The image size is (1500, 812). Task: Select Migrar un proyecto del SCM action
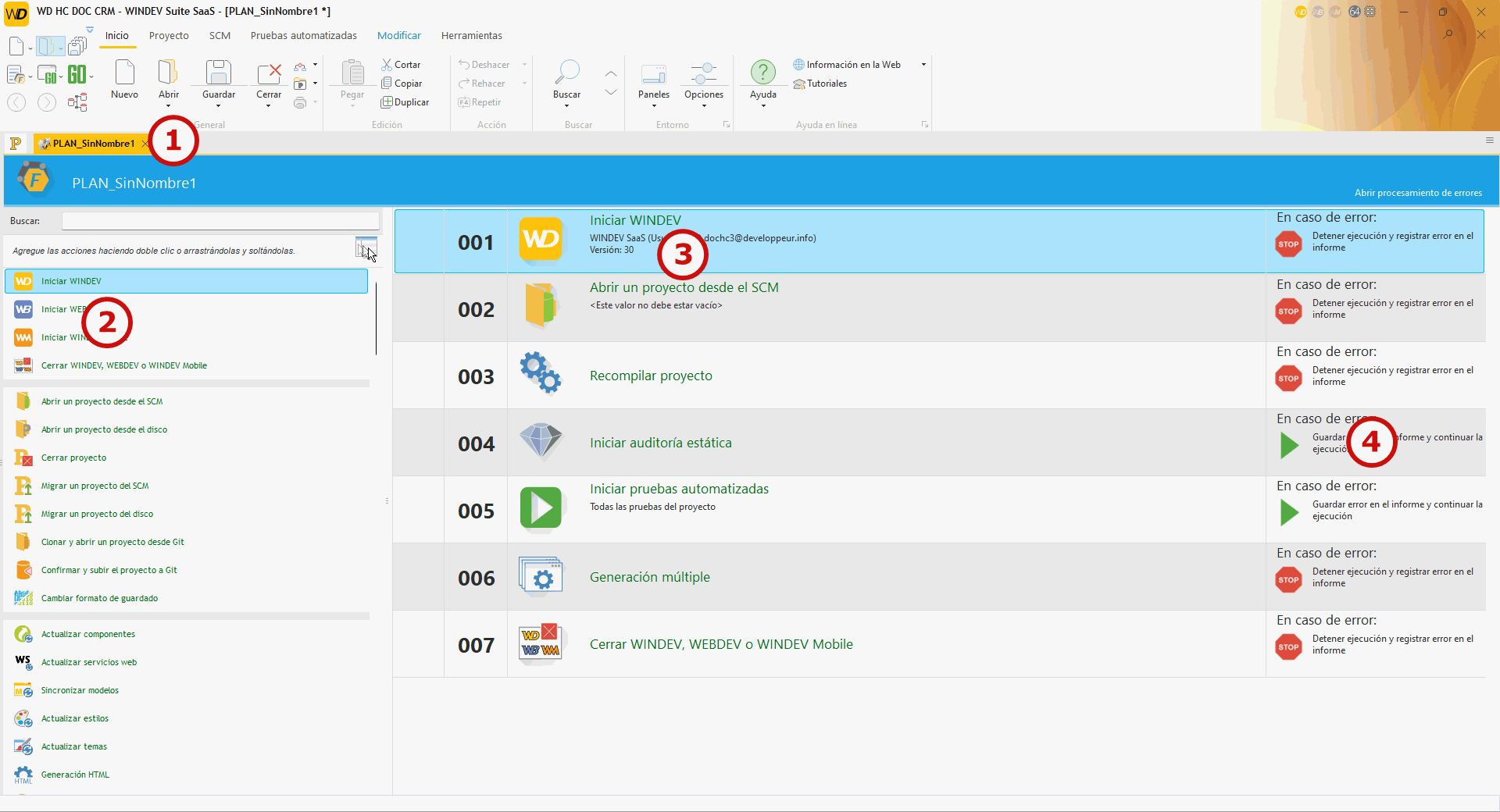coord(186,486)
